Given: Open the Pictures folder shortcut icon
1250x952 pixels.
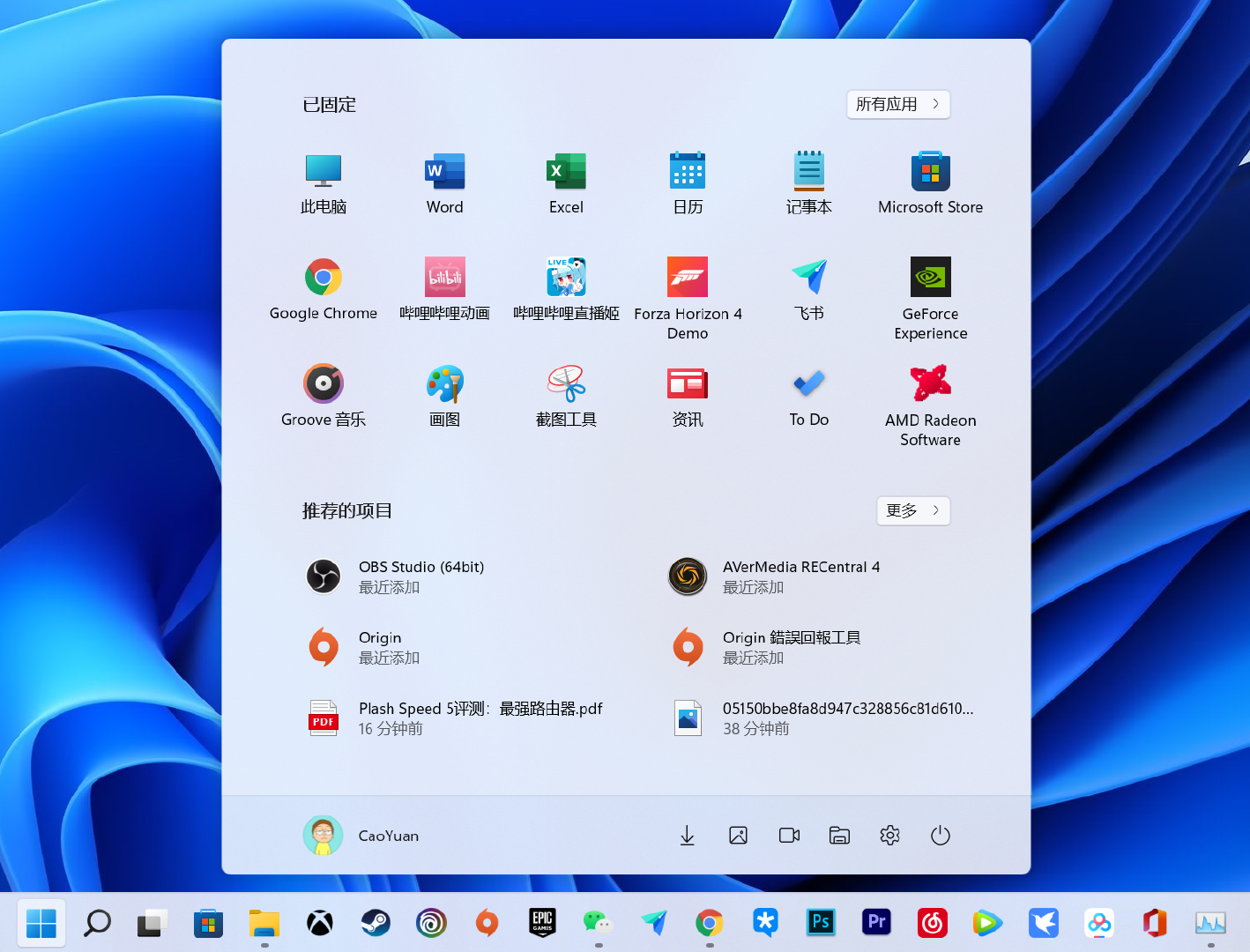Looking at the screenshot, I should point(739,836).
